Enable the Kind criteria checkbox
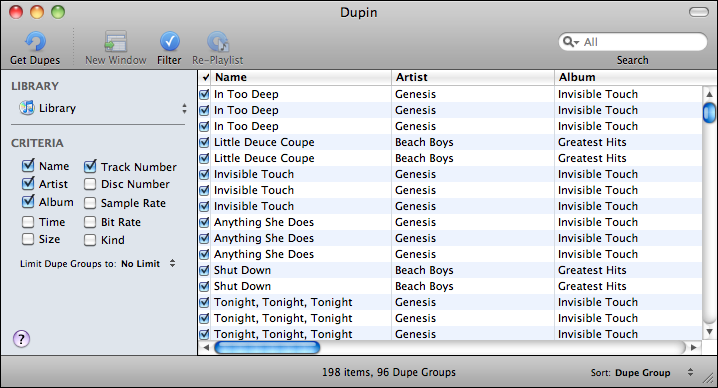 coord(90,240)
